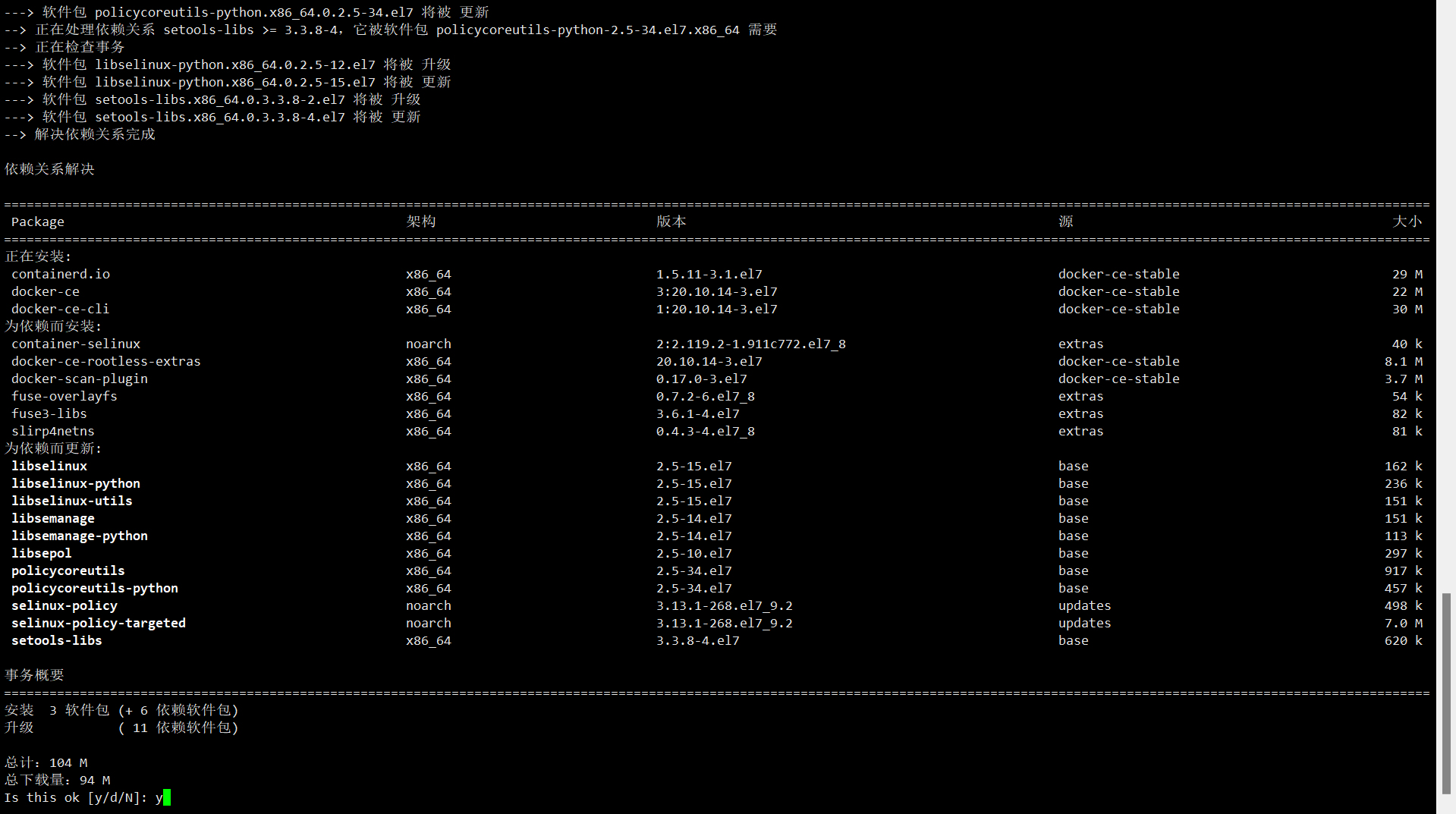Click version 3:20.10.14-3.el7 of docker-ce

717,291
